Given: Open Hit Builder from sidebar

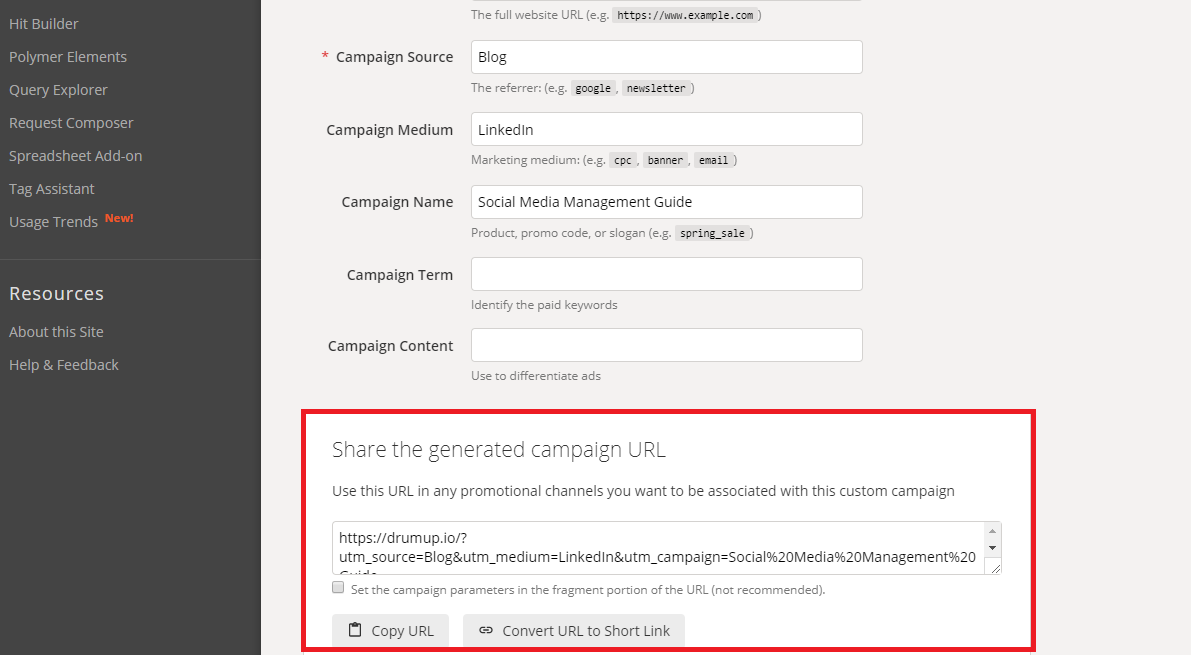Looking at the screenshot, I should pos(43,24).
